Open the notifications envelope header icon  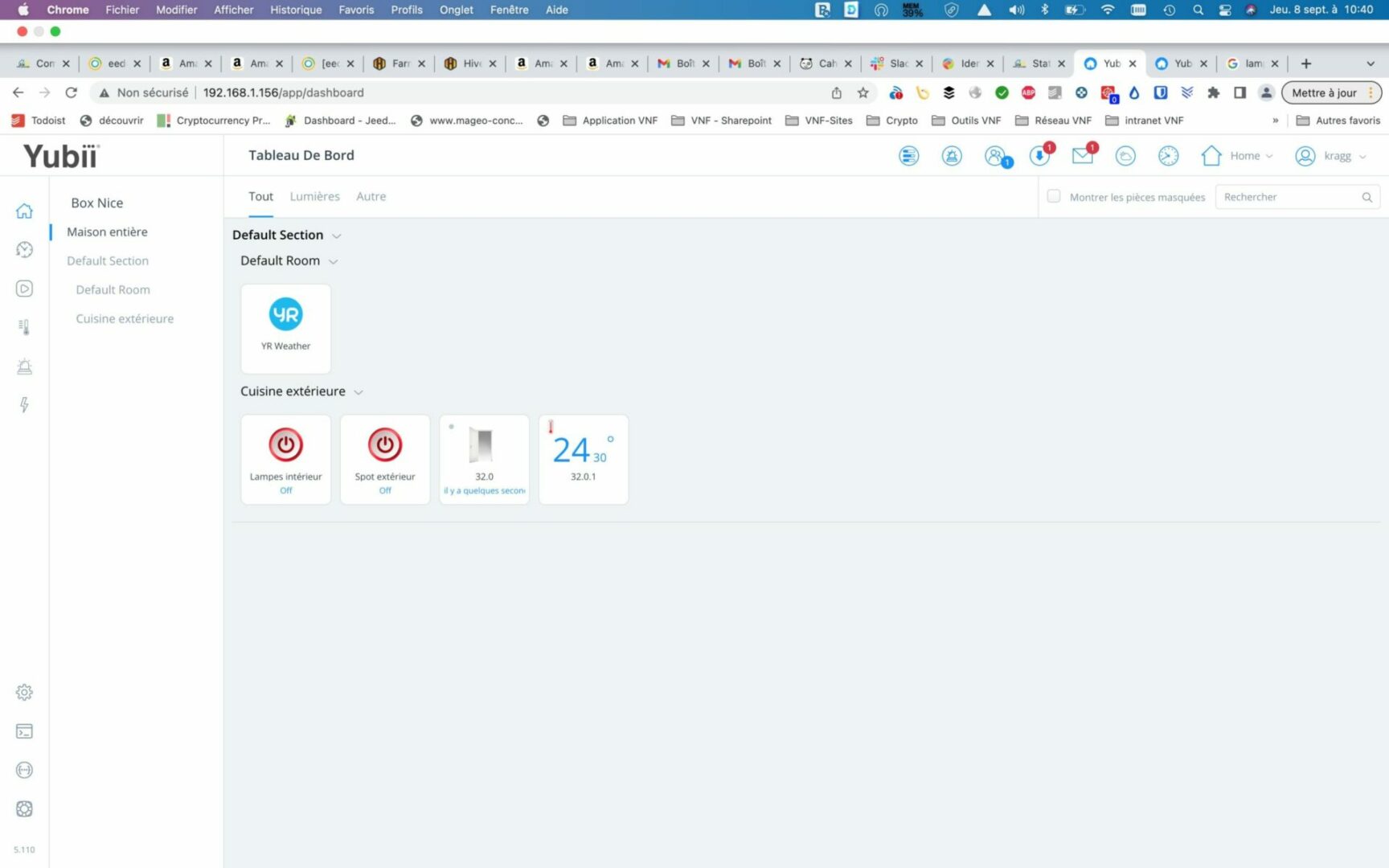click(1083, 155)
